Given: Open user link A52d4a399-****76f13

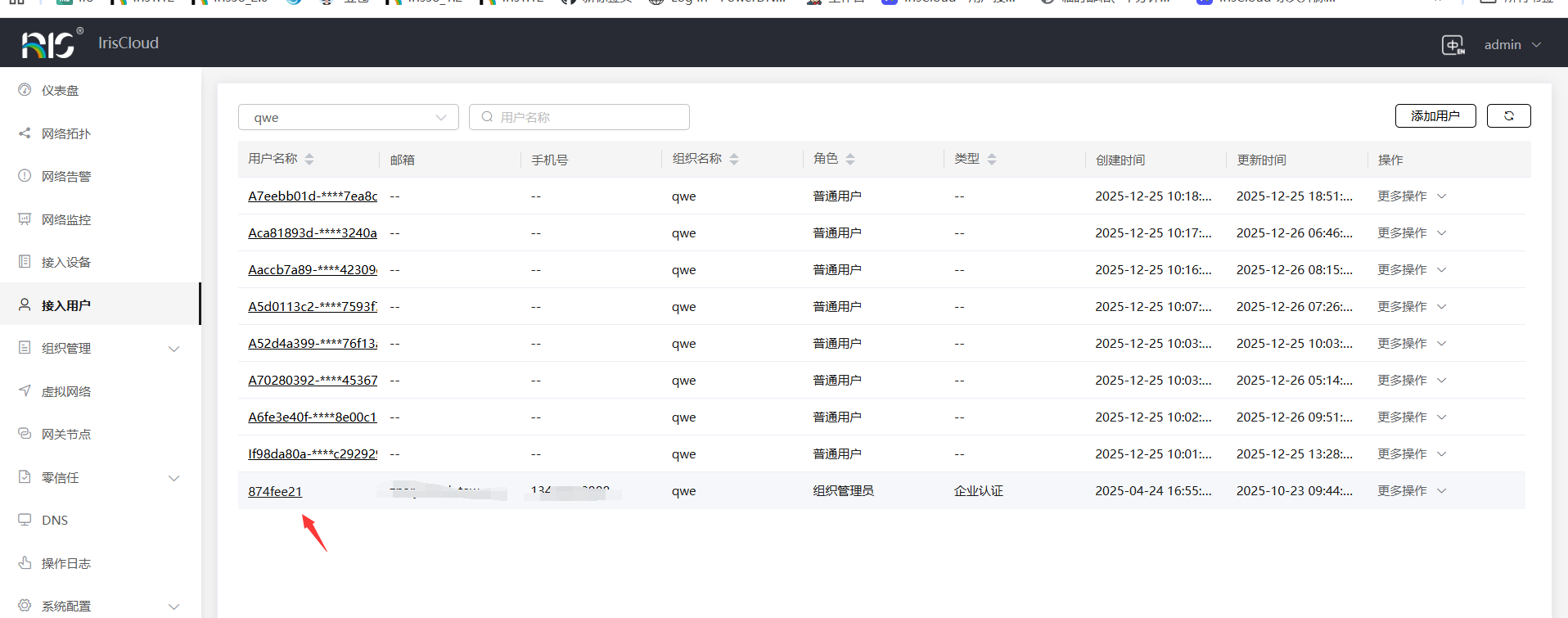Looking at the screenshot, I should 313,344.
